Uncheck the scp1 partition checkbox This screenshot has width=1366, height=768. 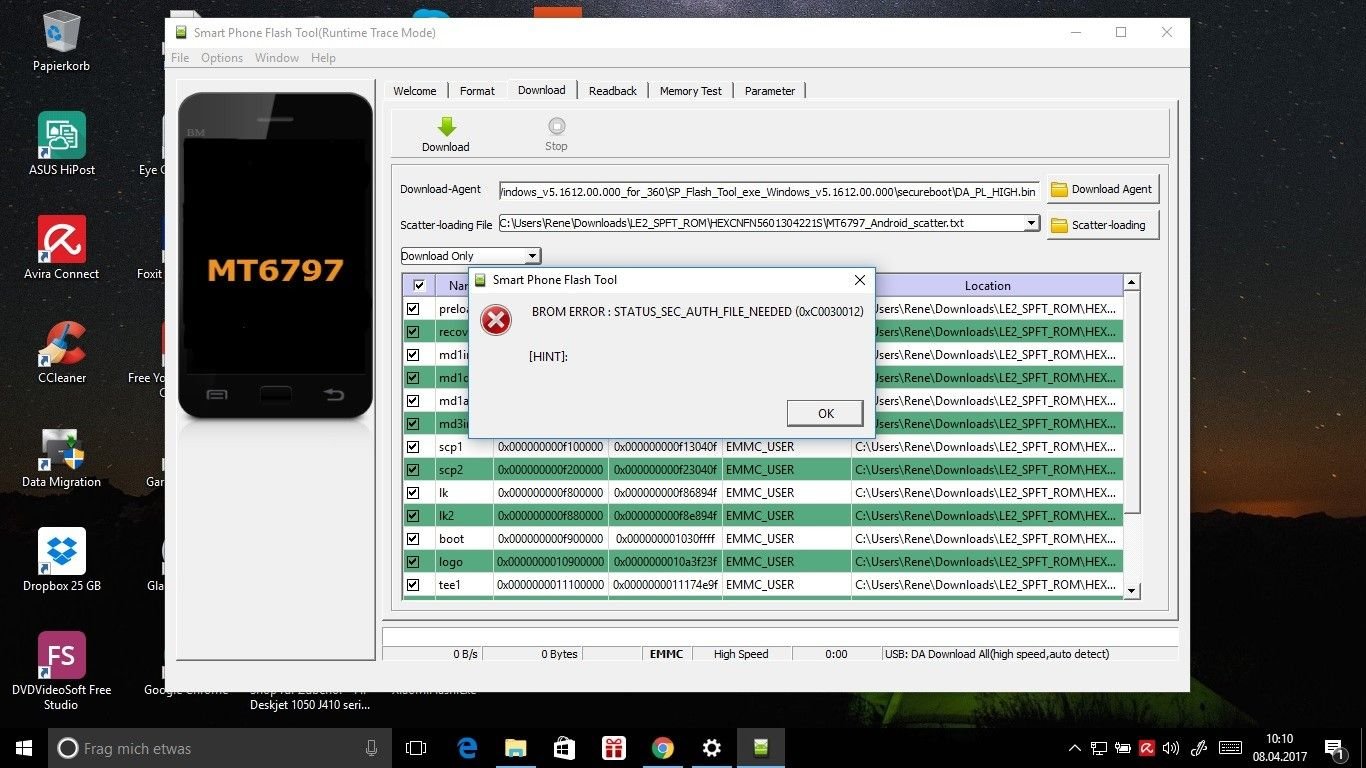413,447
